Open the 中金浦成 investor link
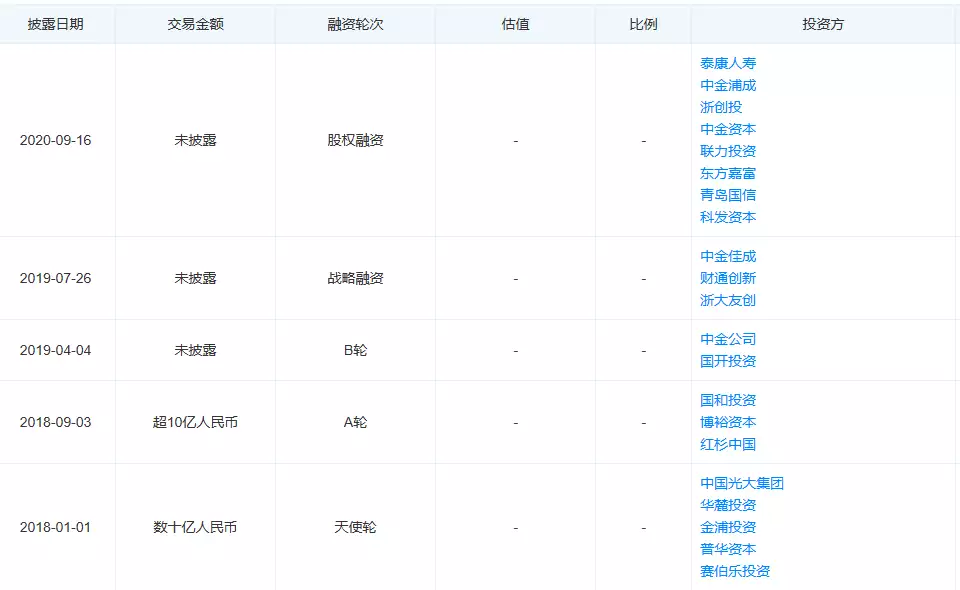 [x=728, y=85]
